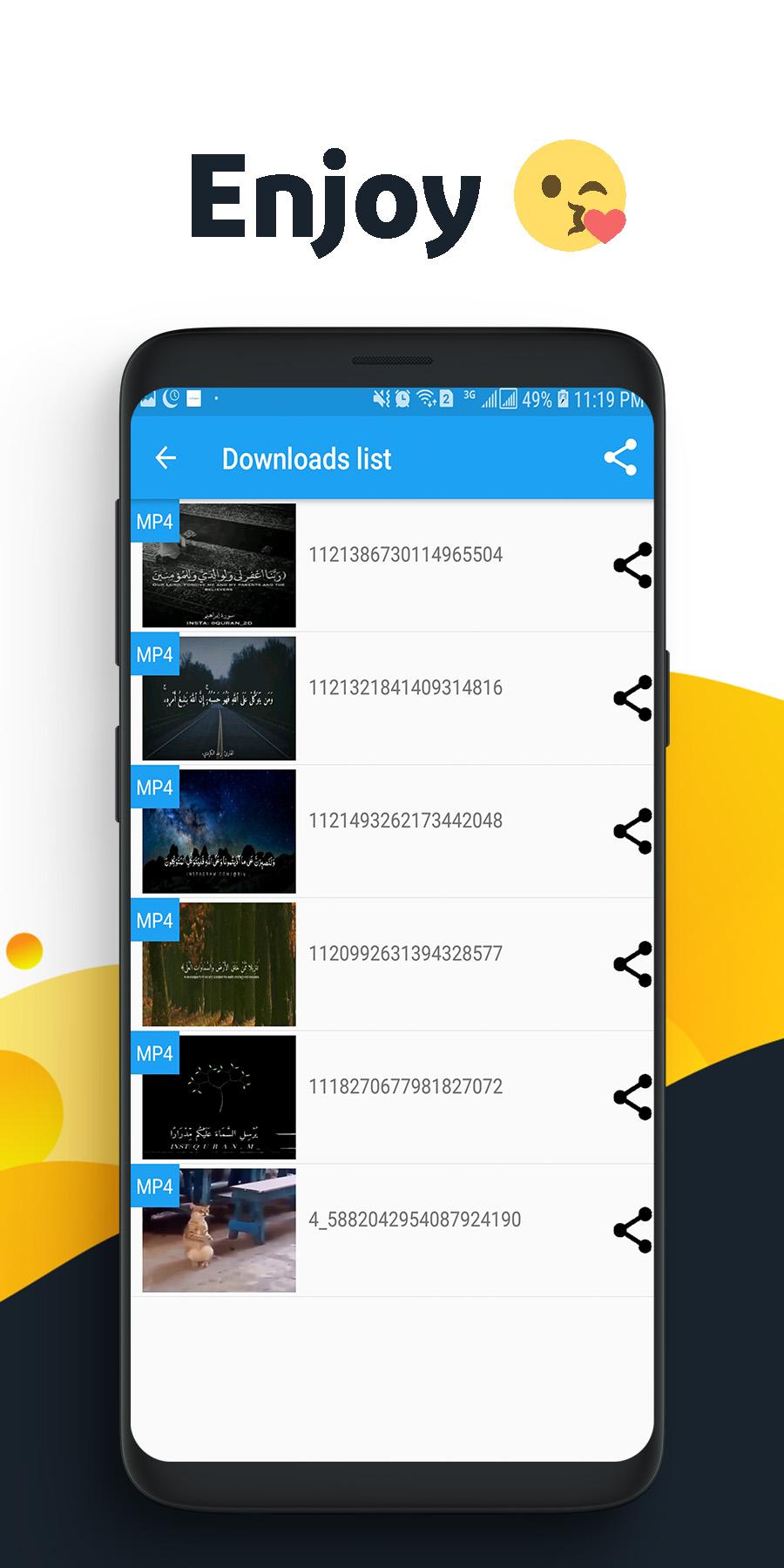Tap the battery icon in the status bar

click(563, 399)
